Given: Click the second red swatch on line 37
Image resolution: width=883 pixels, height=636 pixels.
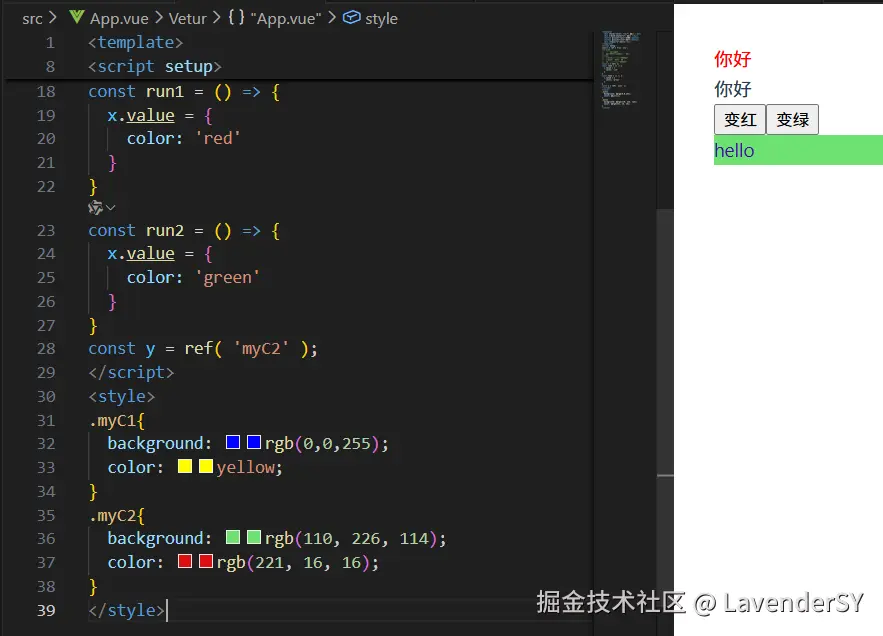Looking at the screenshot, I should 206,561.
